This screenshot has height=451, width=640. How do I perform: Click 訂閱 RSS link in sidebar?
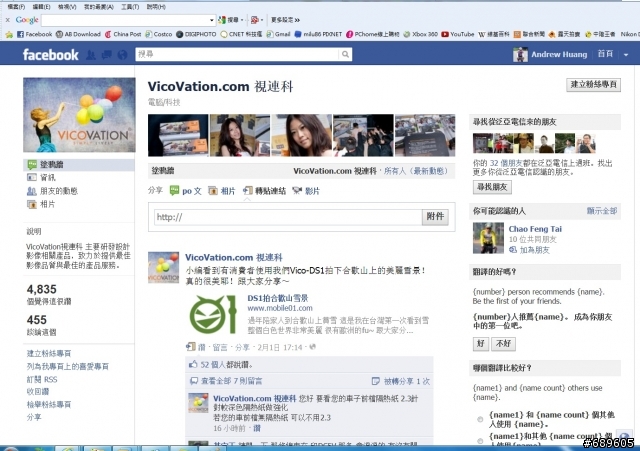click(42, 379)
